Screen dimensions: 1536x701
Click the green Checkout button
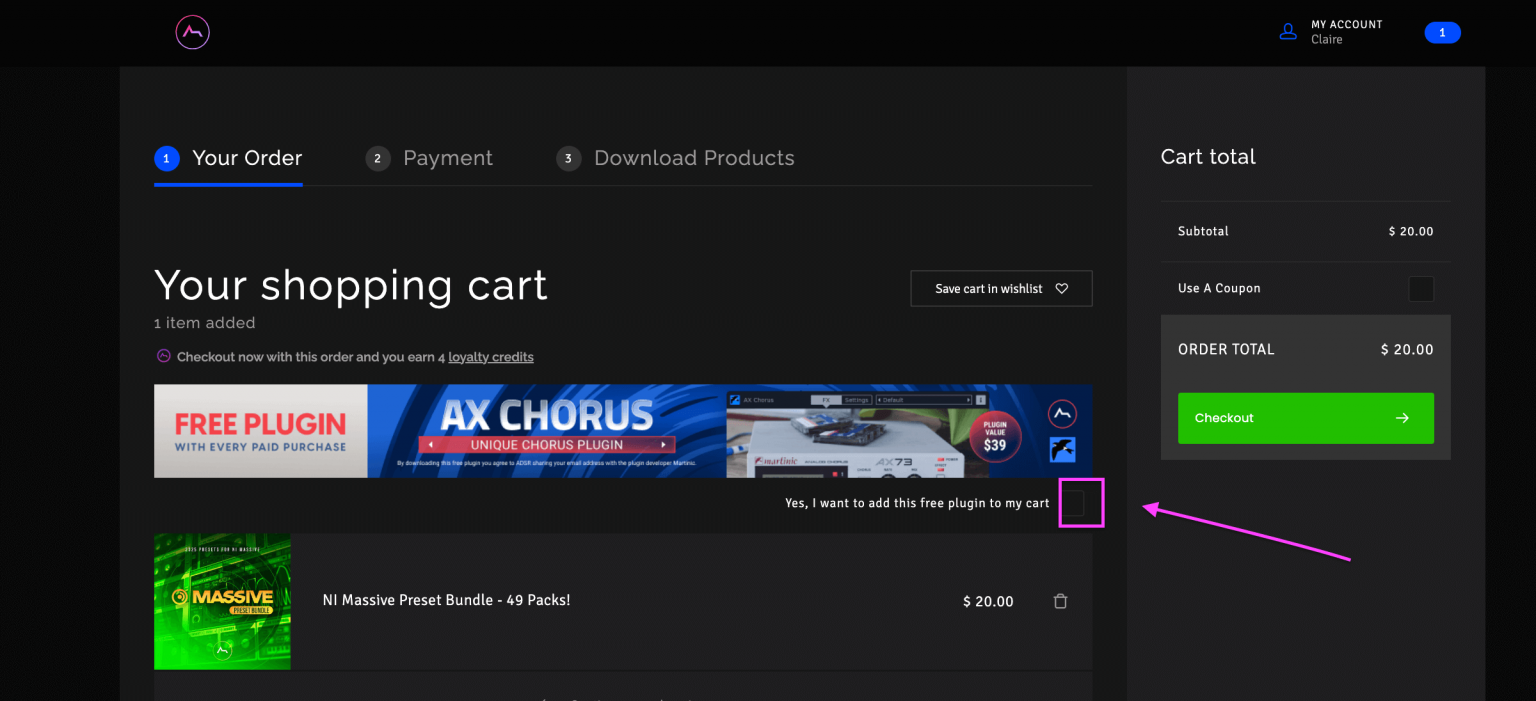pyautogui.click(x=1306, y=418)
